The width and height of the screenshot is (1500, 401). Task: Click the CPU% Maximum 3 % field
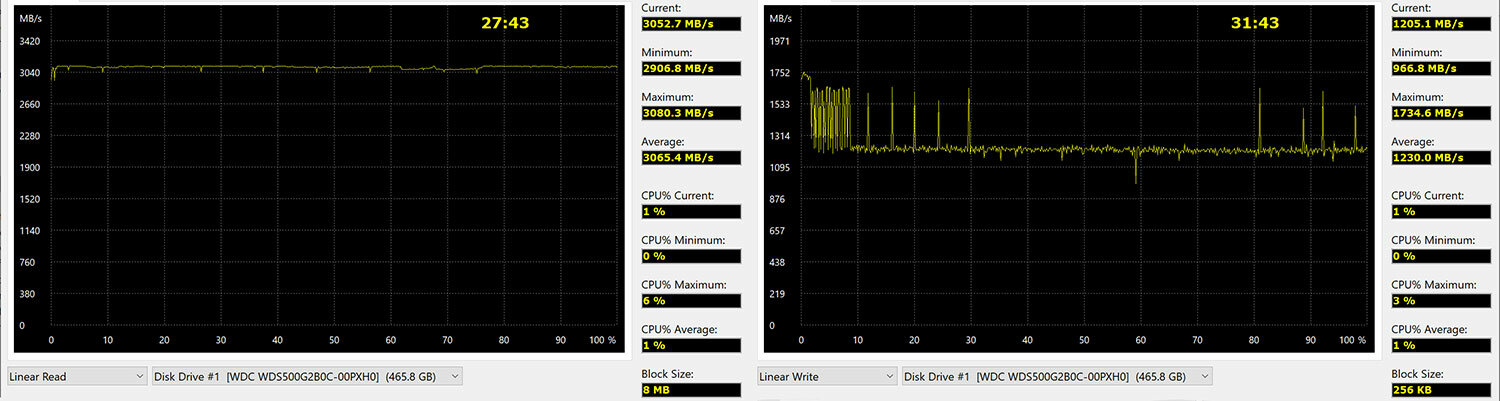(x=1440, y=301)
